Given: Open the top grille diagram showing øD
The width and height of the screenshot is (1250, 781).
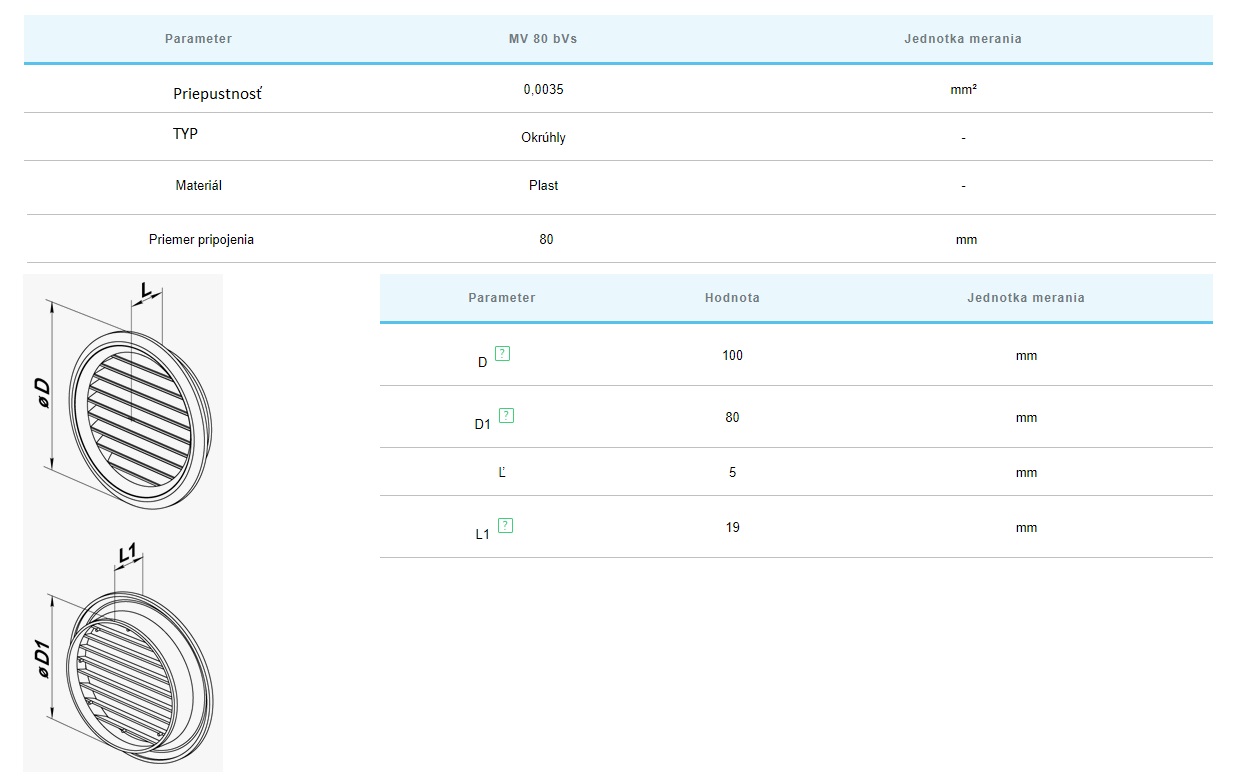Looking at the screenshot, I should click(122, 395).
